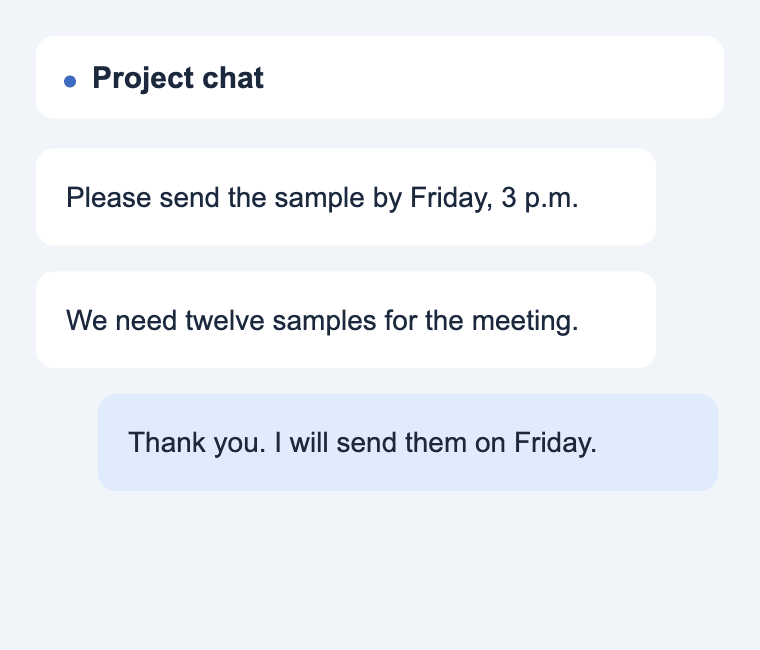Click the word 'Please' in the first message
Screen dimensions: 760x650
[109, 198]
